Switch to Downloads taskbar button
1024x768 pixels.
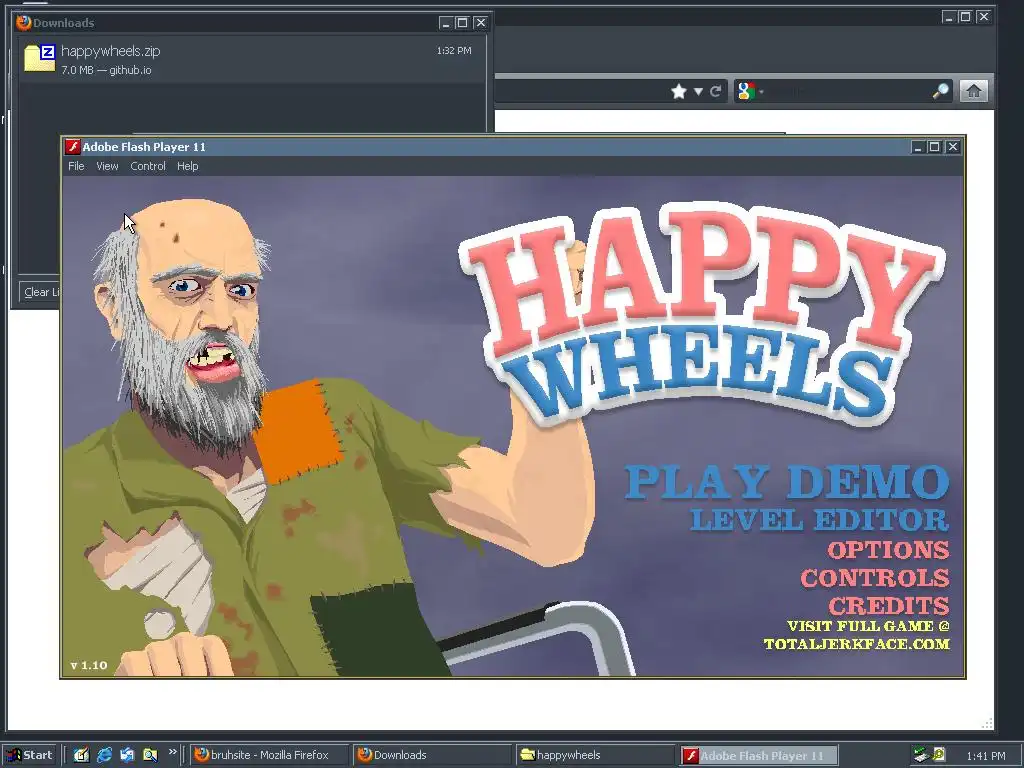[x=433, y=755]
